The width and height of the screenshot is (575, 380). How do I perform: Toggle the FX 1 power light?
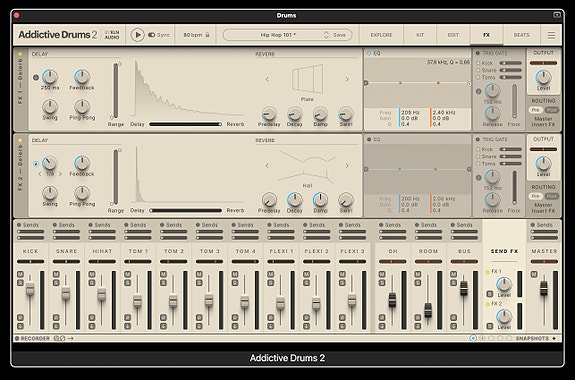coord(20,54)
